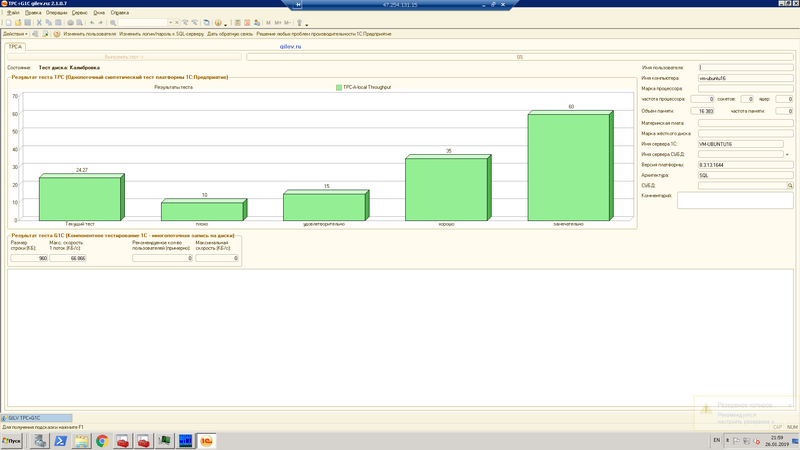Expand the toolbar search field dropdown arrow

(170, 23)
